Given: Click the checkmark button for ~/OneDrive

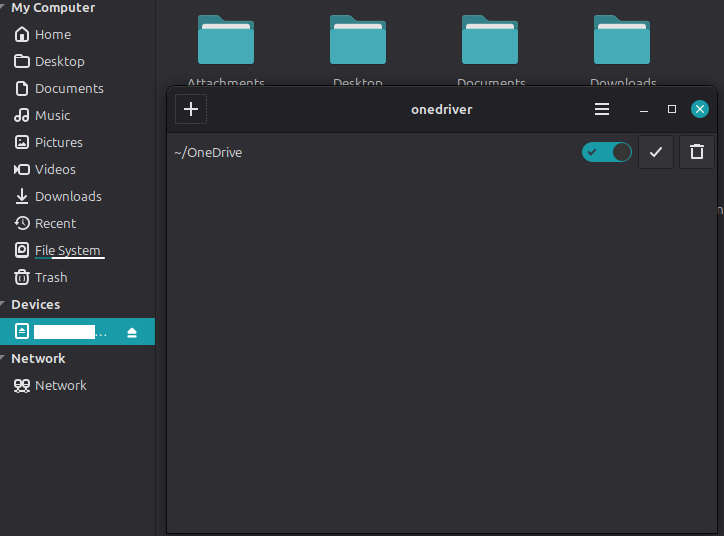Looking at the screenshot, I should 656,152.
